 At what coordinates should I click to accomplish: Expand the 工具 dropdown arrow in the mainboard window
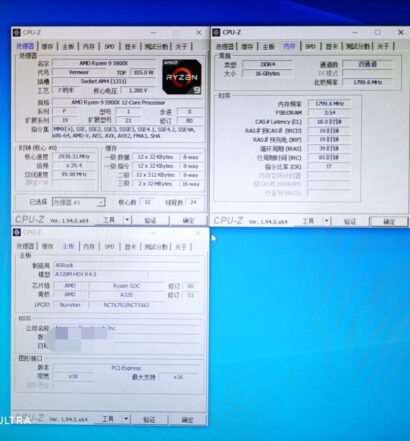(x=126, y=419)
